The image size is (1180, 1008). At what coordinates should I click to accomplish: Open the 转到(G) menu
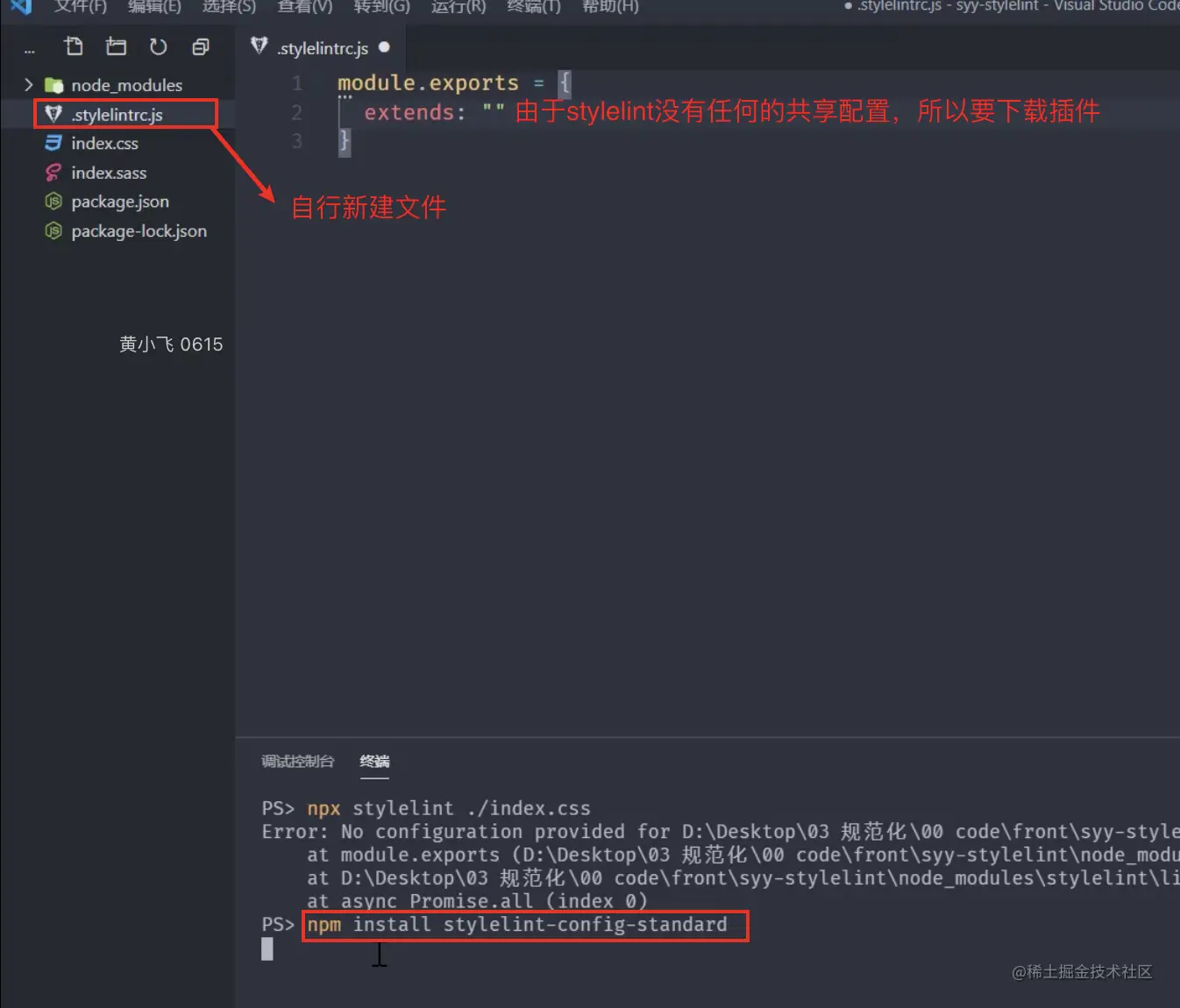pyautogui.click(x=381, y=6)
